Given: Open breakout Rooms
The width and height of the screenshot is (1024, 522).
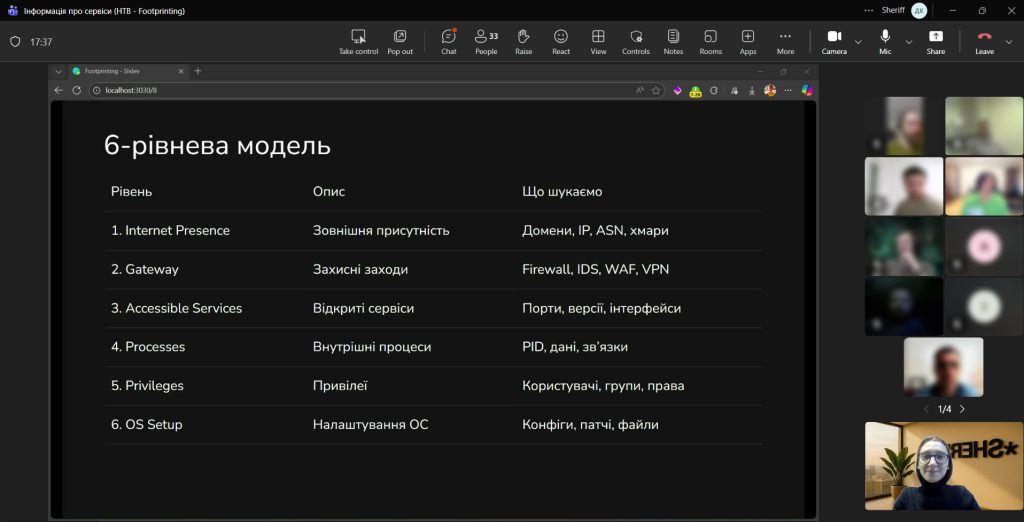Looking at the screenshot, I should tap(710, 41).
